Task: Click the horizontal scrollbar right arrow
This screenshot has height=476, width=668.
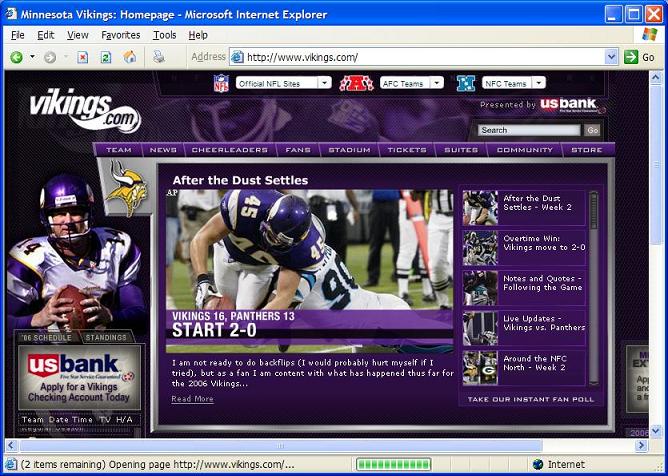Action: 641,446
